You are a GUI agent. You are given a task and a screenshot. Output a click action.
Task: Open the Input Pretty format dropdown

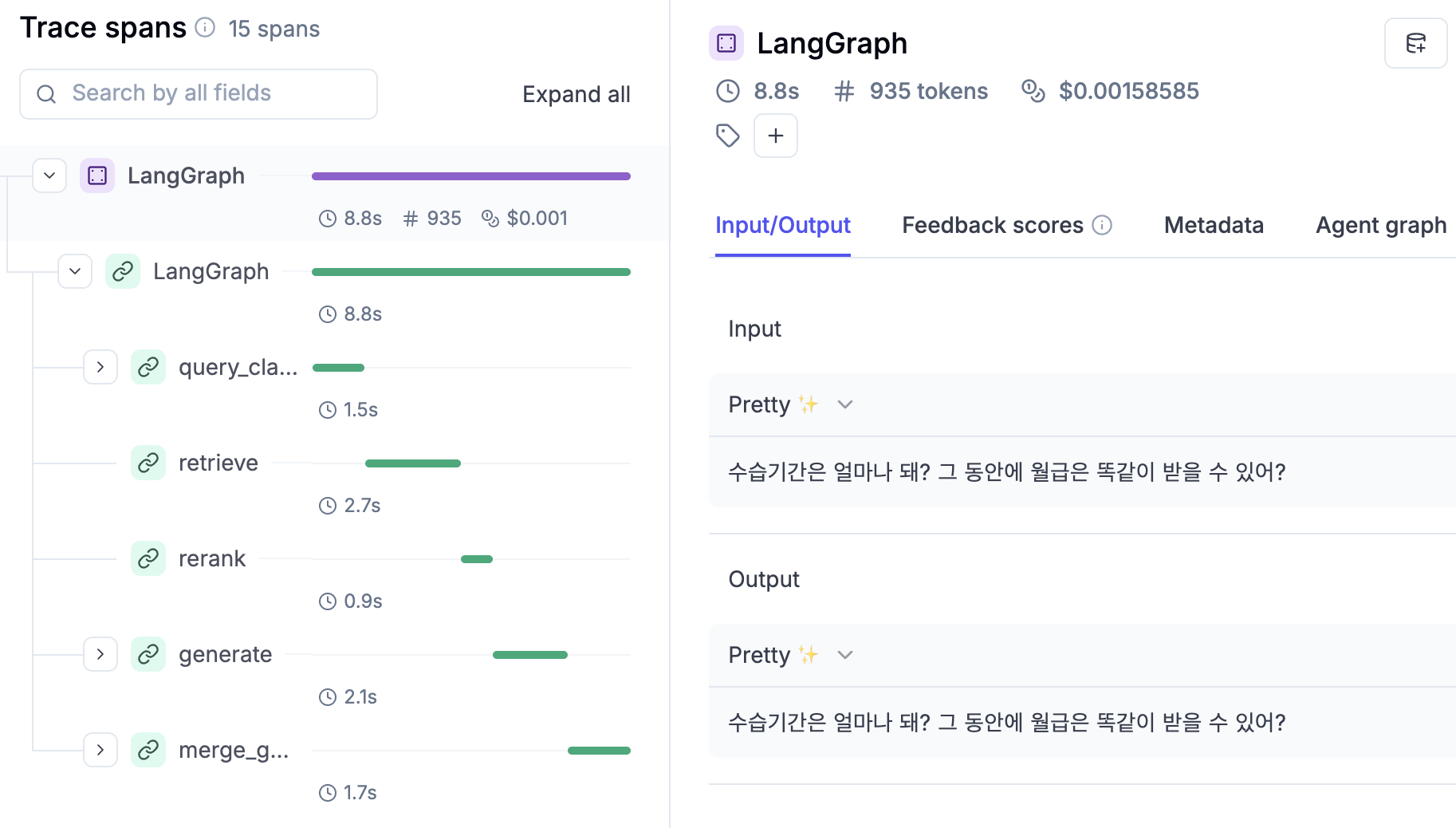pos(791,404)
